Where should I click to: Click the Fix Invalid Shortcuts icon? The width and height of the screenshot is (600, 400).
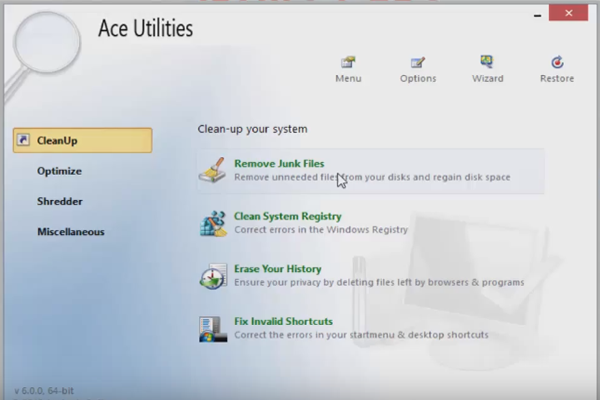pos(213,329)
